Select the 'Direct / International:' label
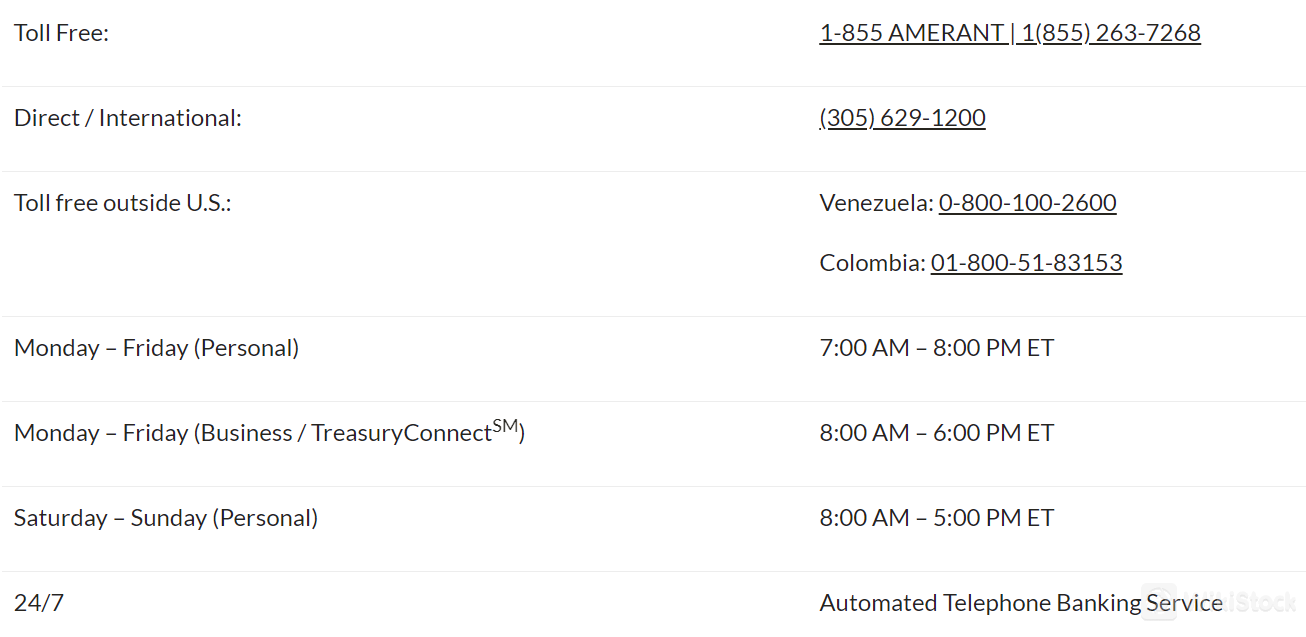Viewport: 1306px width, 637px height. (128, 118)
